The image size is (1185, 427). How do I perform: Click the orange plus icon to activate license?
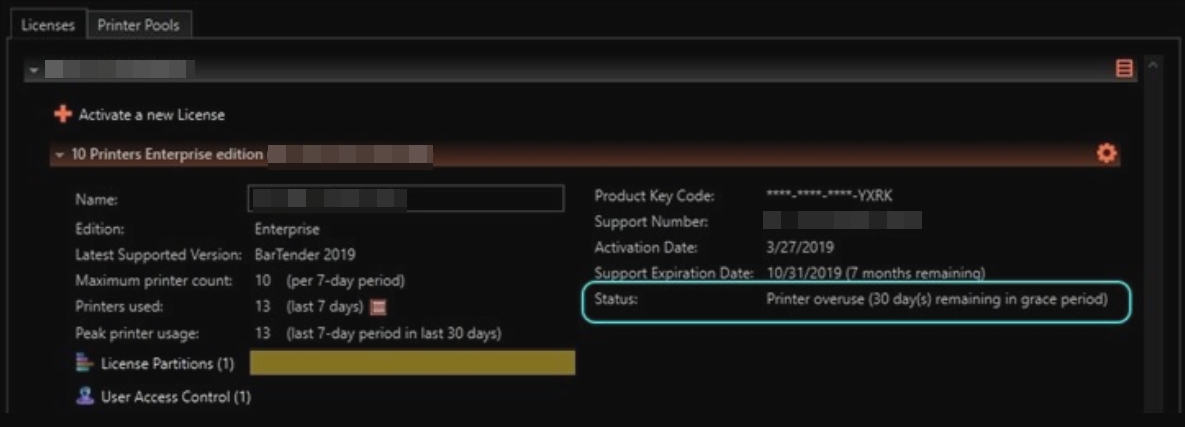click(63, 115)
